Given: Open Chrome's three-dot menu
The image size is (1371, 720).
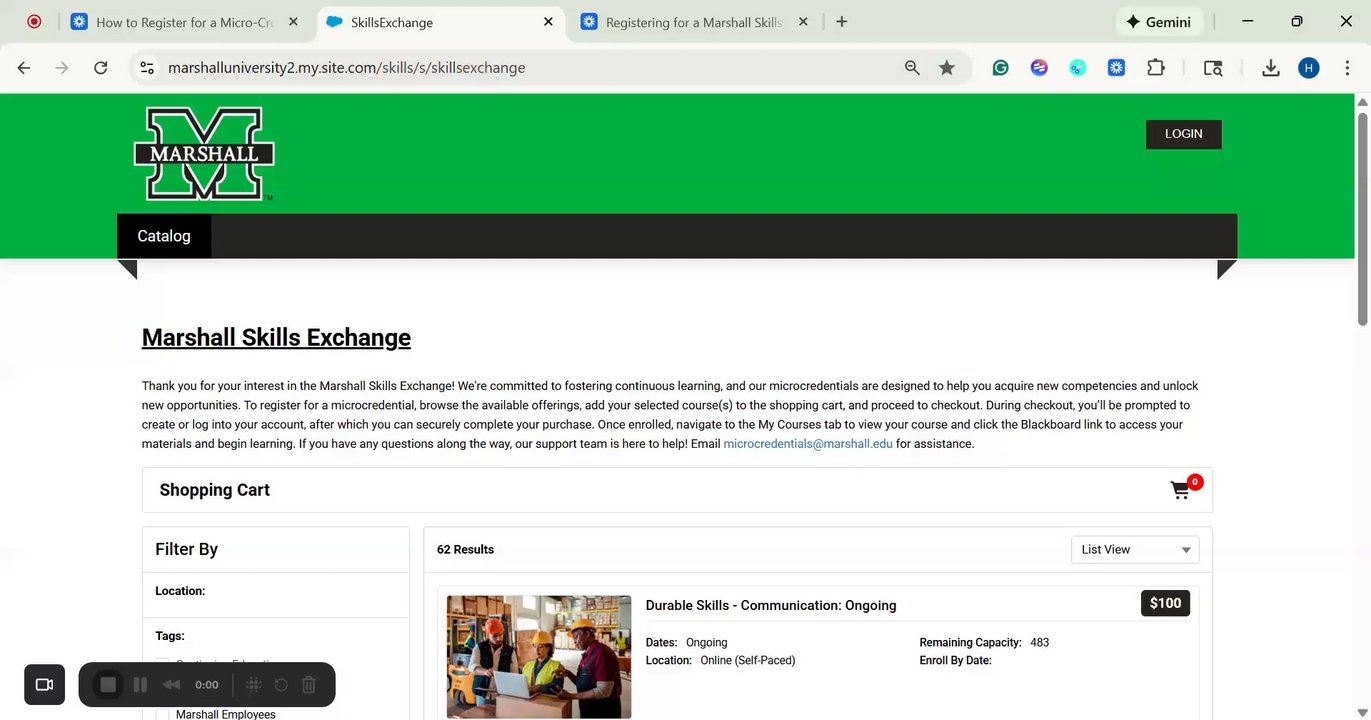Looking at the screenshot, I should [1347, 68].
